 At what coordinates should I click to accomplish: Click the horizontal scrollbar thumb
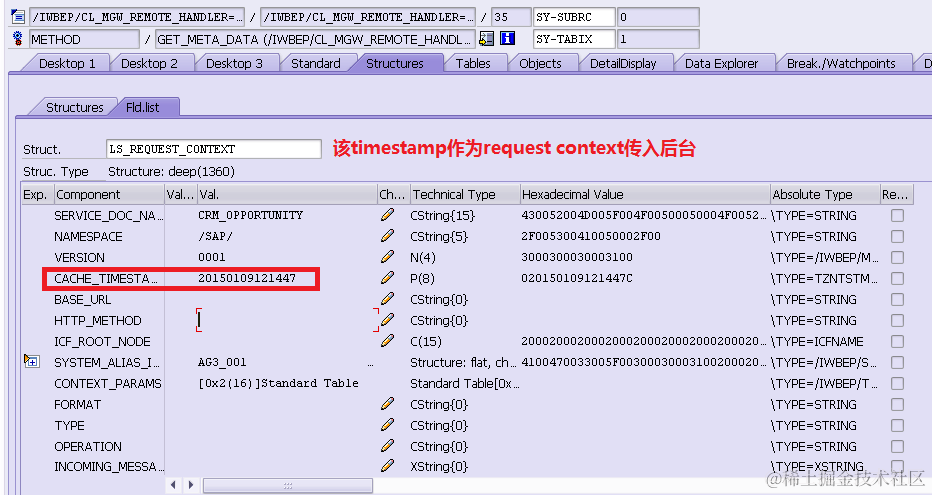288,485
